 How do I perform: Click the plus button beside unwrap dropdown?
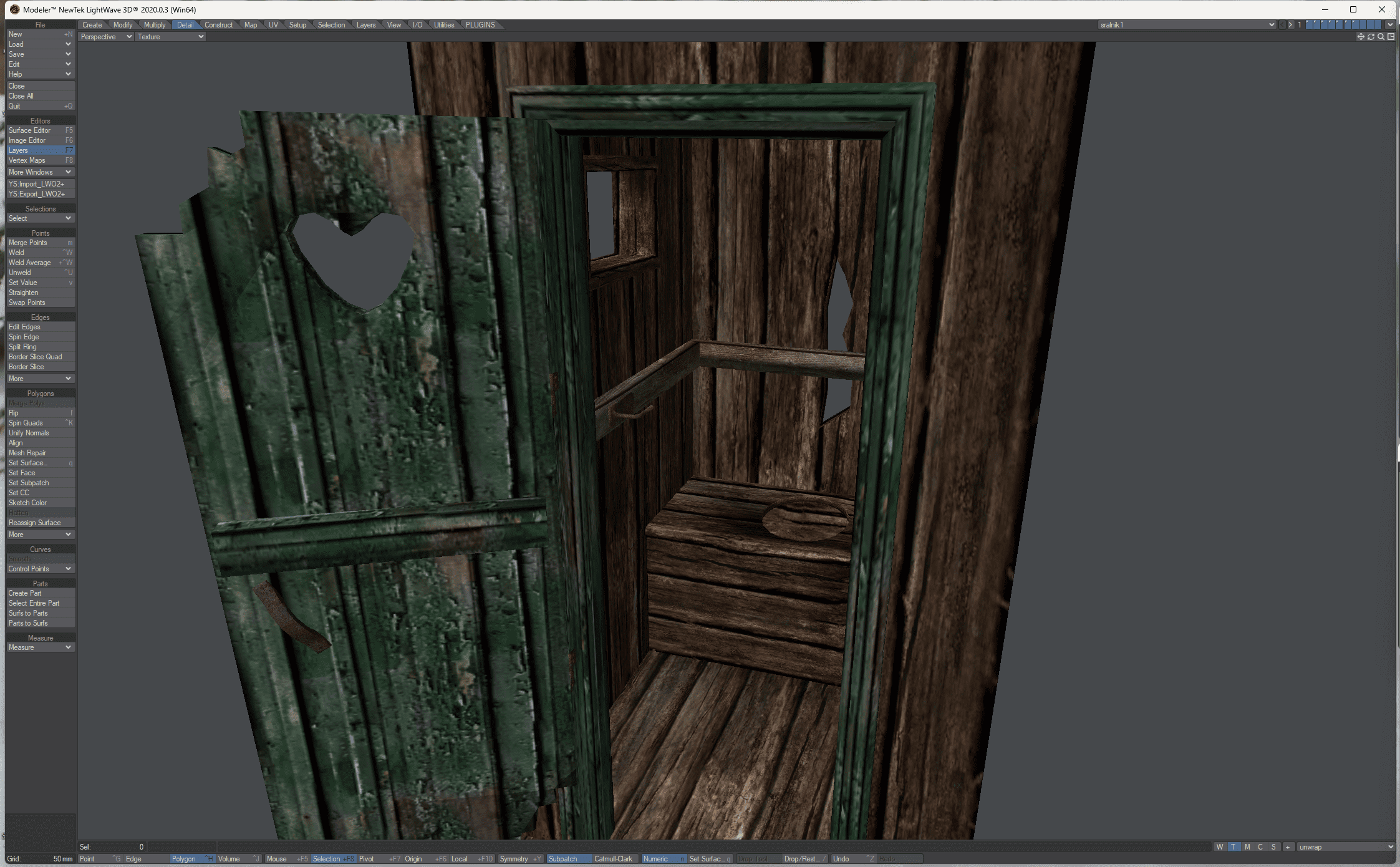point(1287,847)
